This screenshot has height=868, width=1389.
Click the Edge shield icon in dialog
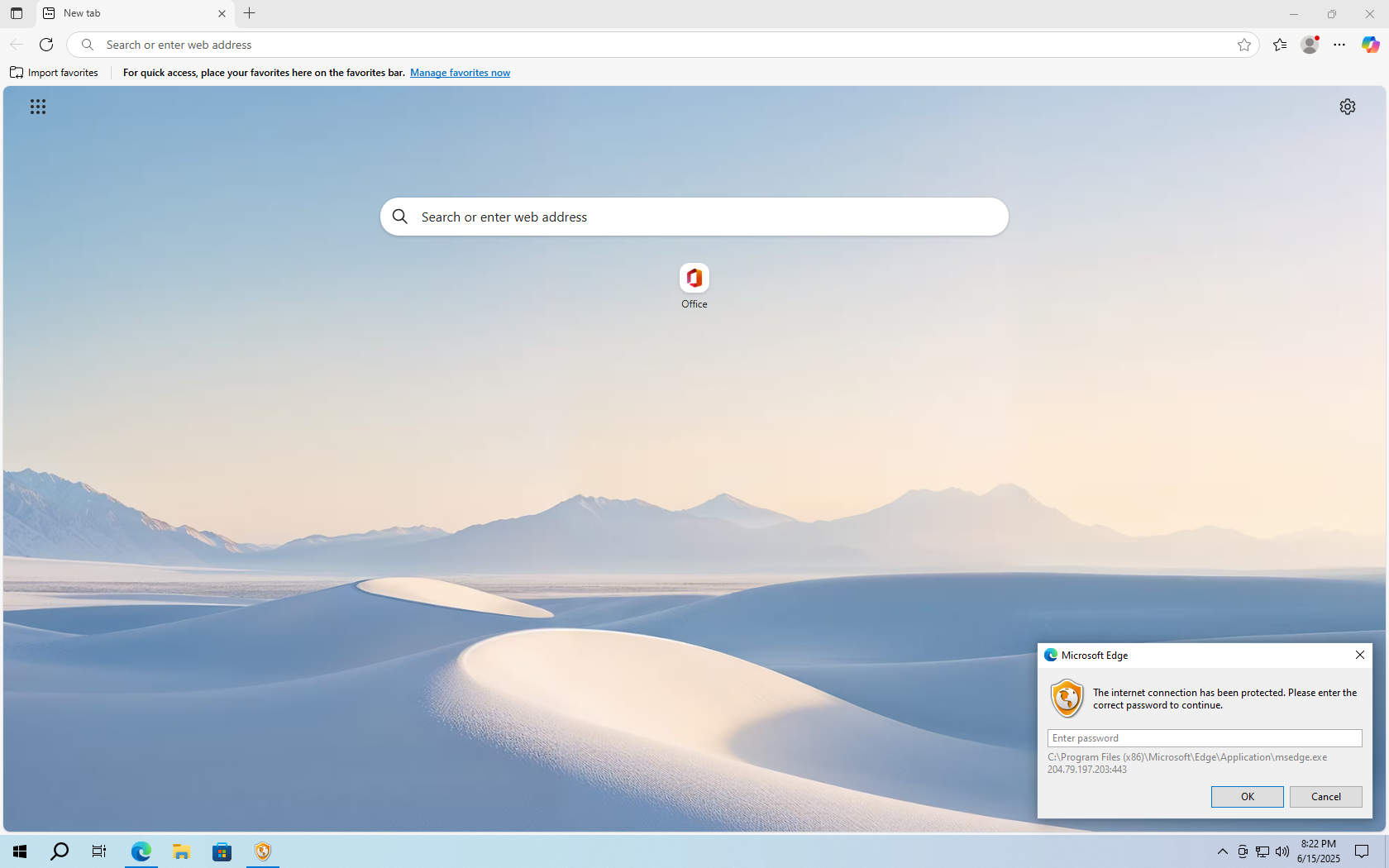(1067, 698)
